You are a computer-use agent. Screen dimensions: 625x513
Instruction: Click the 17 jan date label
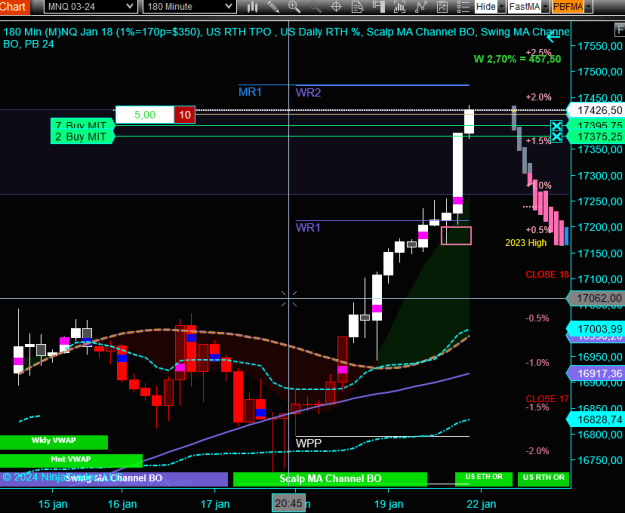coord(215,504)
